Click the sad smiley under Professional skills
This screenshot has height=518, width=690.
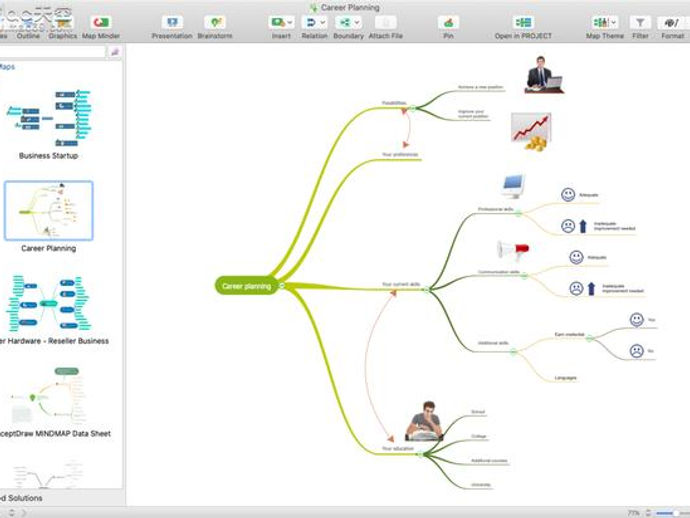[x=568, y=226]
